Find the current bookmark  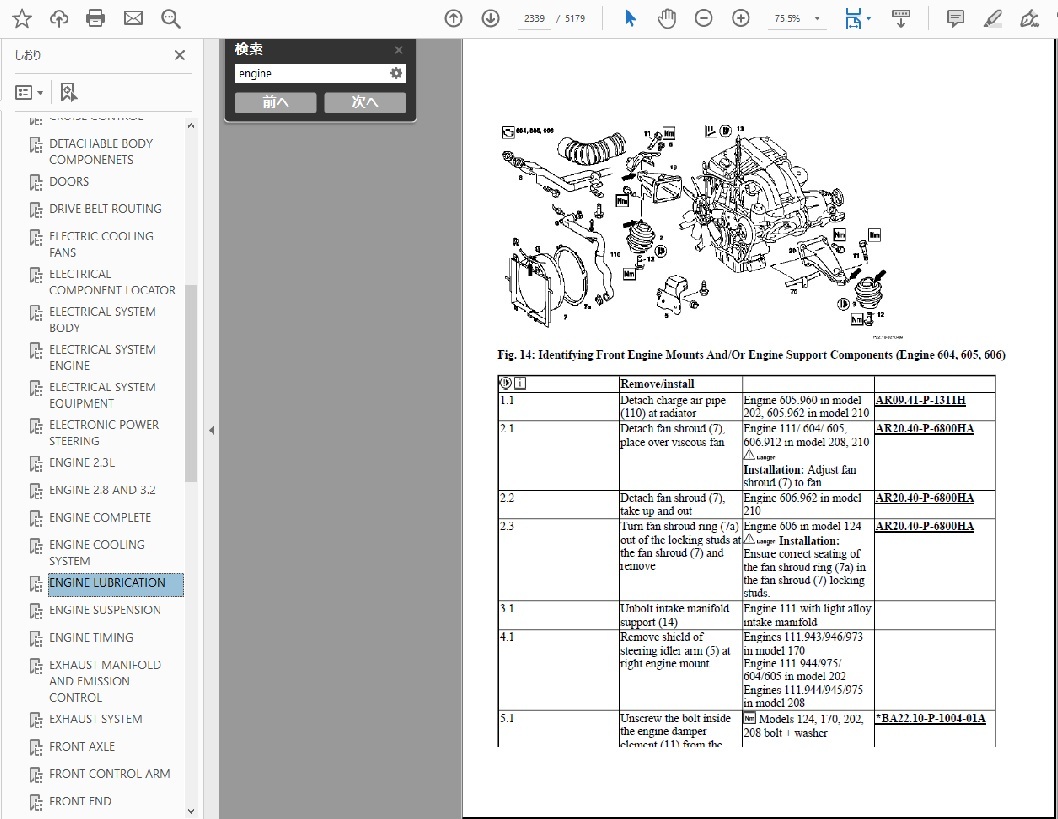(69, 92)
